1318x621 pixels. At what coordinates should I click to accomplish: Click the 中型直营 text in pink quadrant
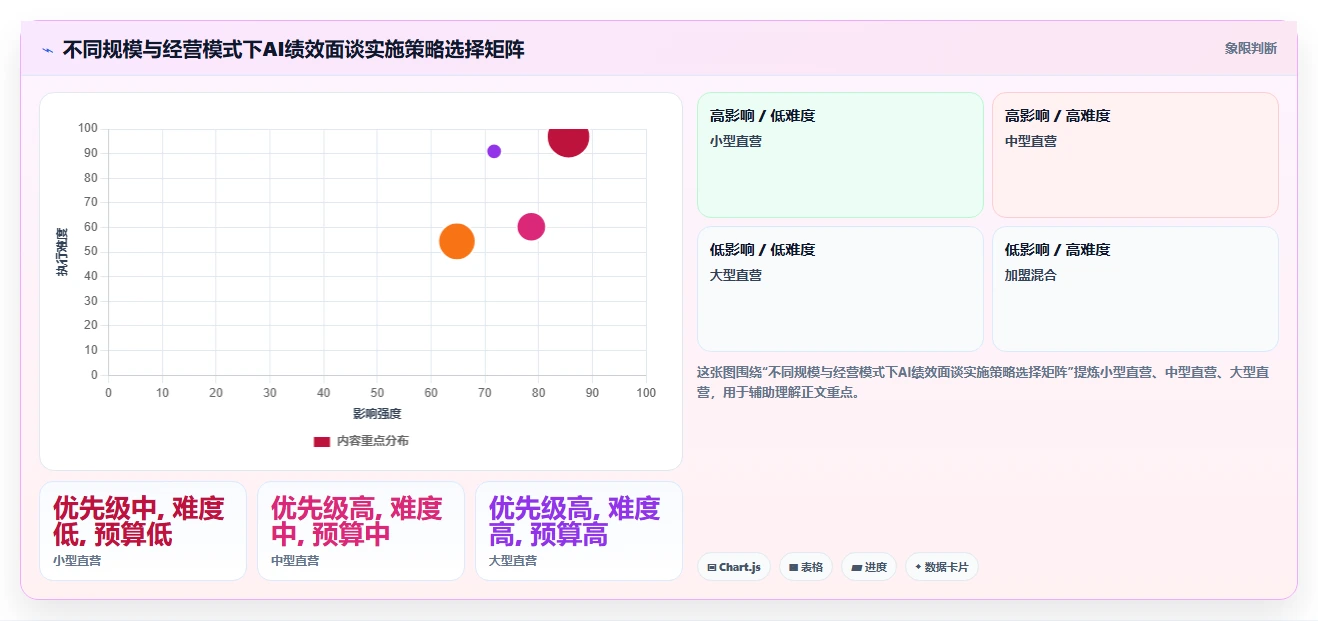point(1031,141)
